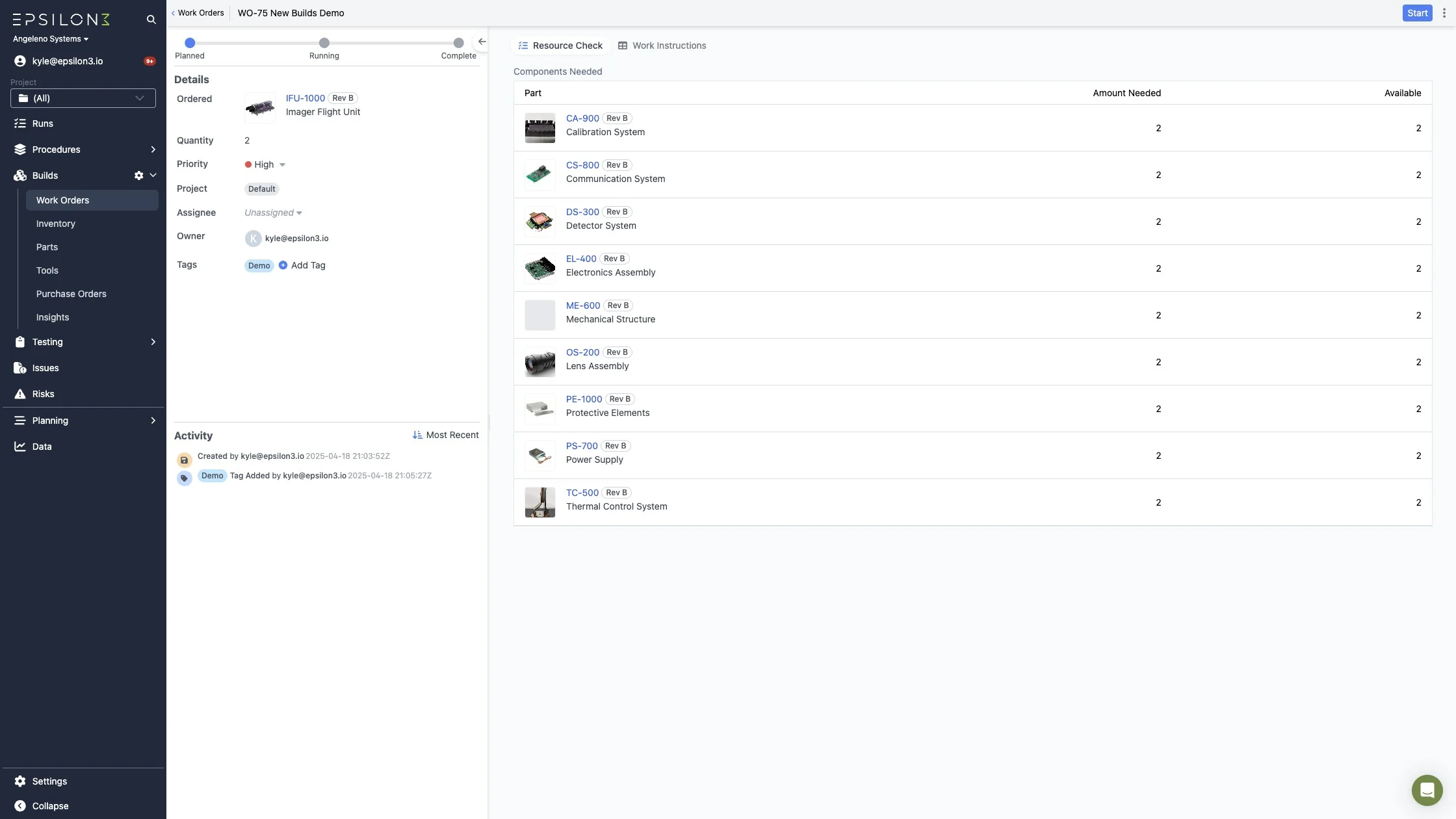The height and width of the screenshot is (819, 1456).
Task: Open the CA-900 part link
Action: pyautogui.click(x=582, y=118)
